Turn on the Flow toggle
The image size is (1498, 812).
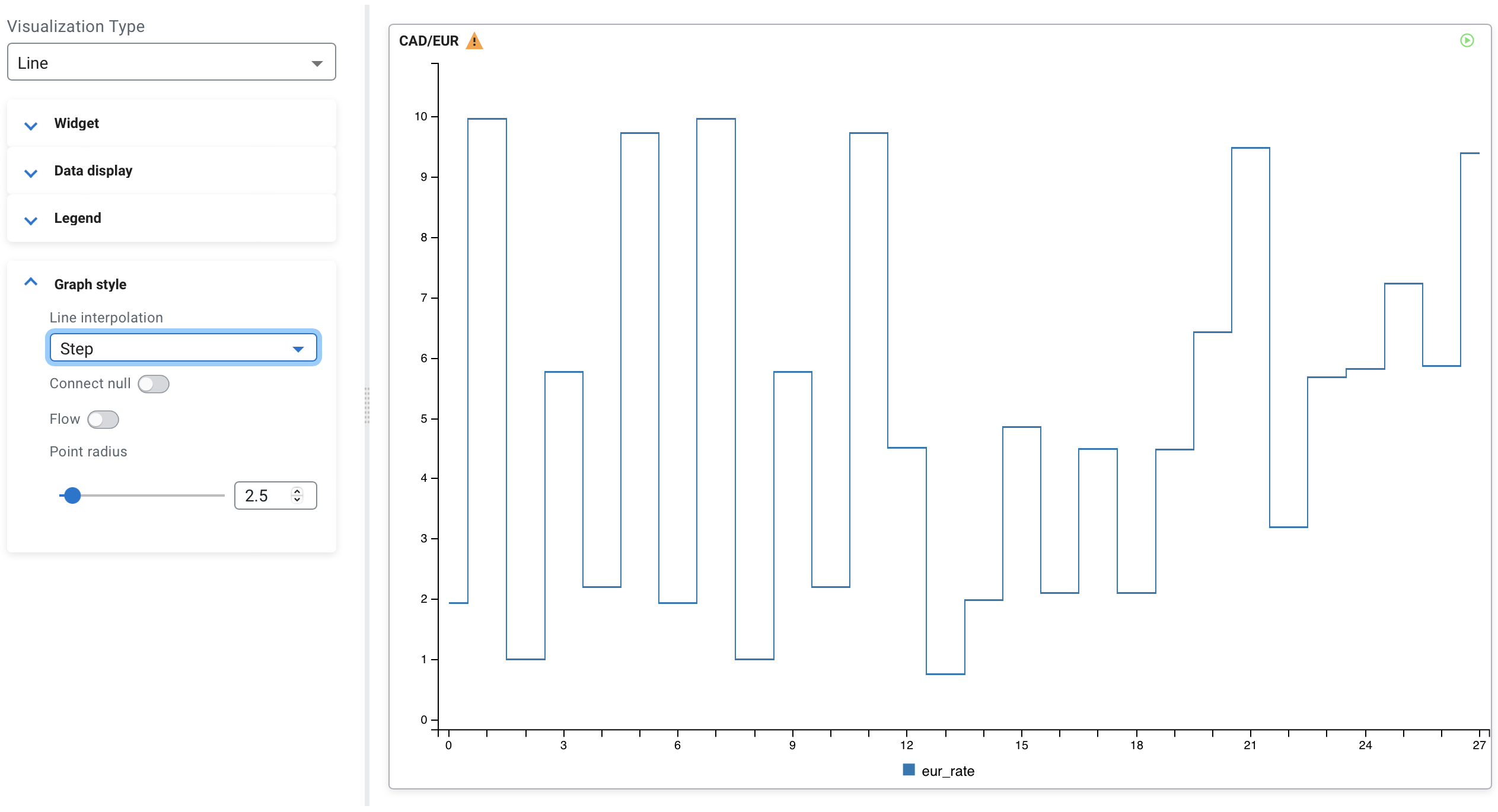[x=103, y=420]
